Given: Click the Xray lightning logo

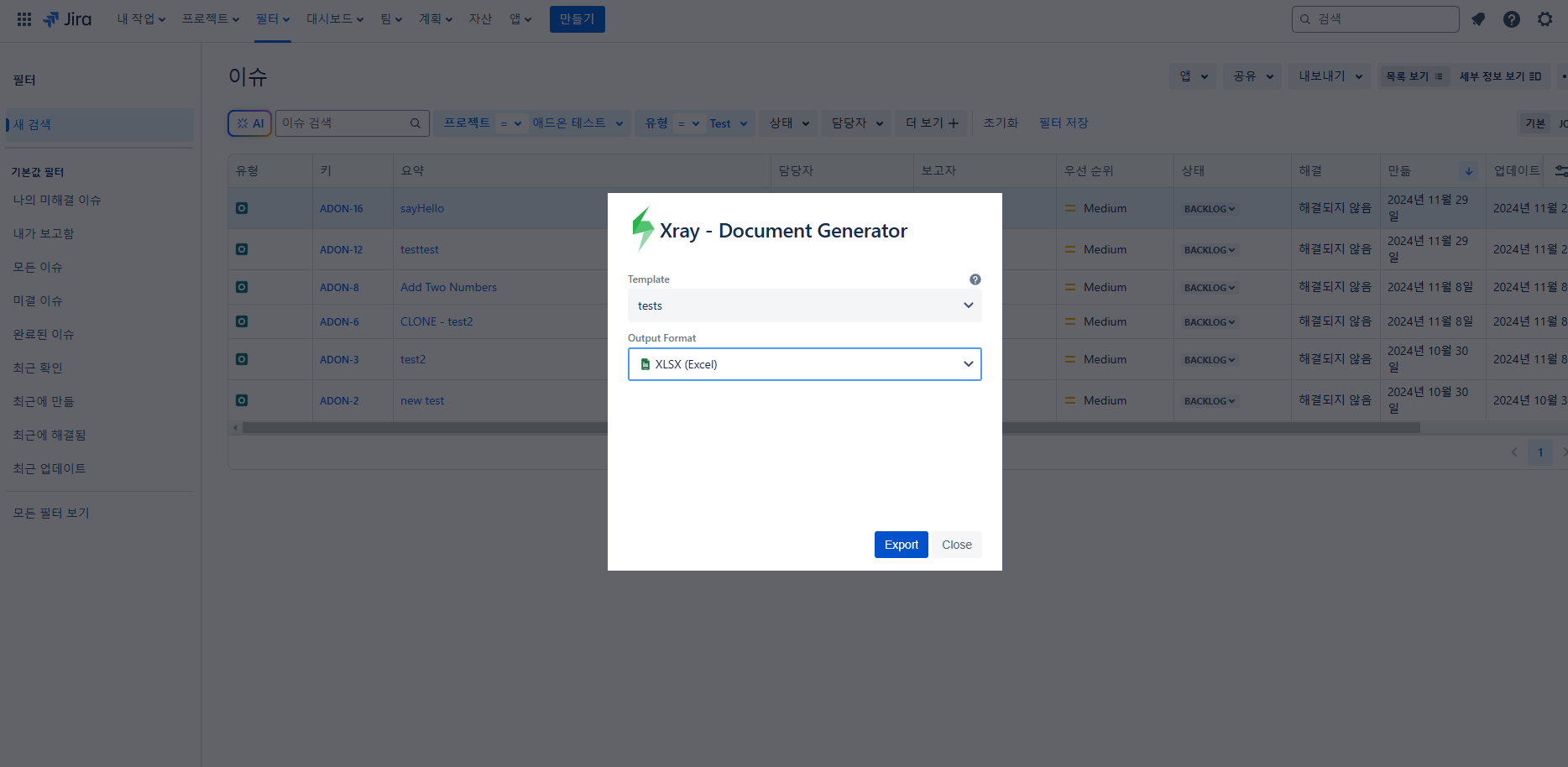Looking at the screenshot, I should point(642,228).
